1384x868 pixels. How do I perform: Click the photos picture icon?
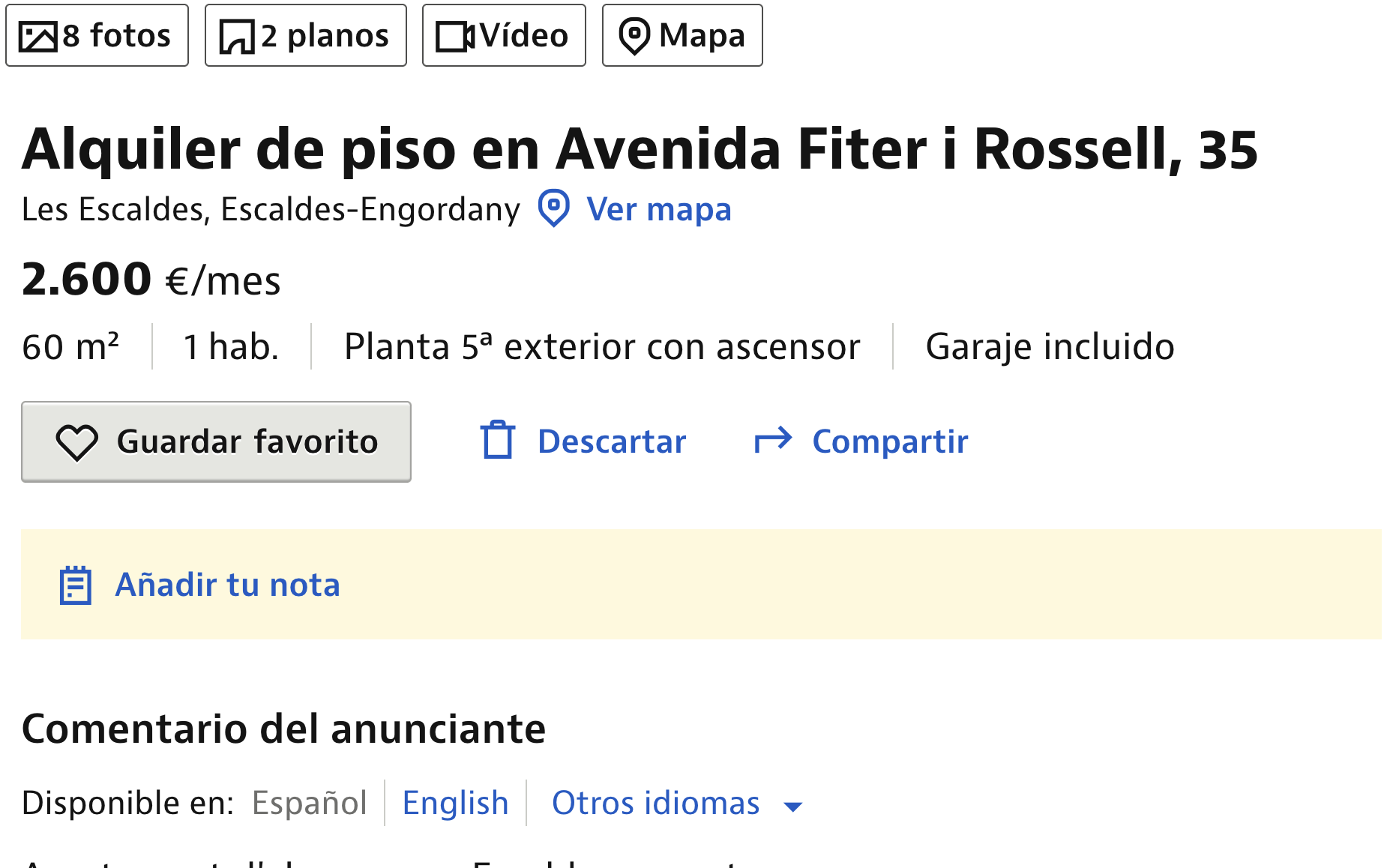tap(37, 36)
